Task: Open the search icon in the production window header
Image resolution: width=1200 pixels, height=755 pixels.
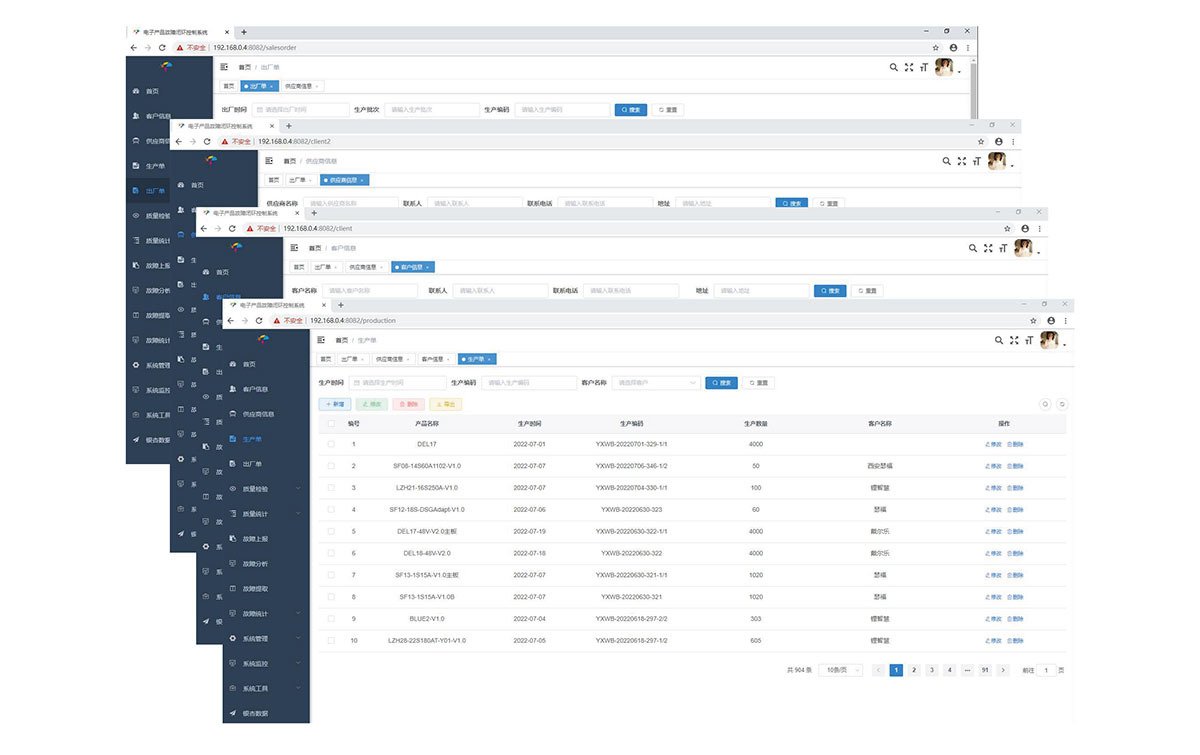Action: click(x=998, y=340)
